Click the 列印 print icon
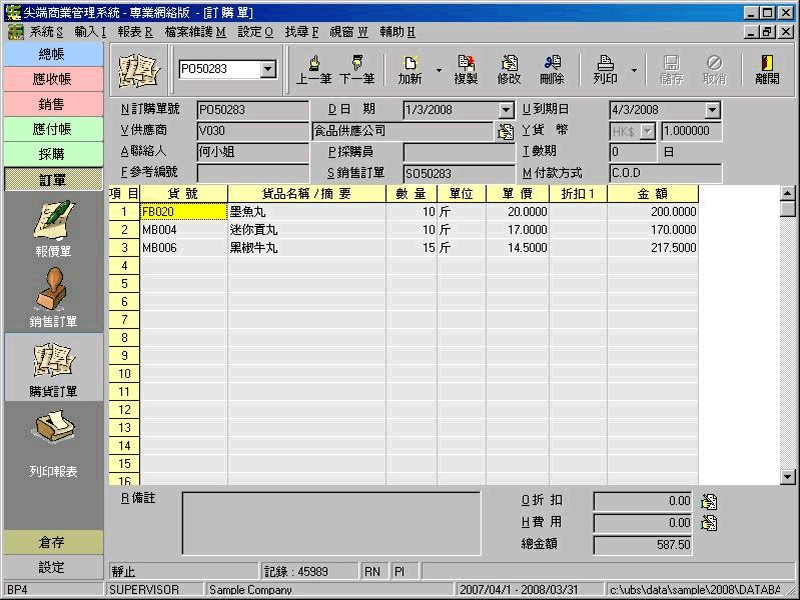 tap(605, 68)
